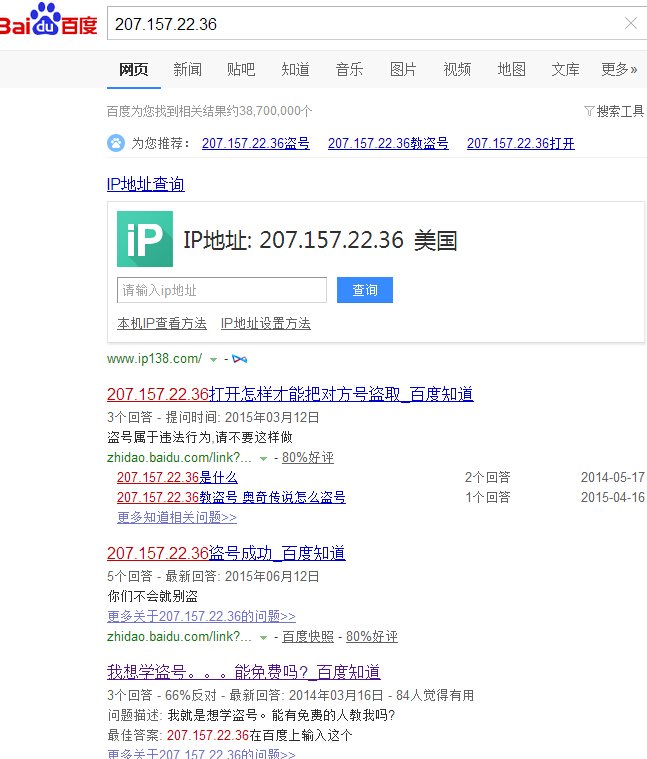Click the blue bow icon after www.ip138.com
647x759 pixels.
[239, 358]
